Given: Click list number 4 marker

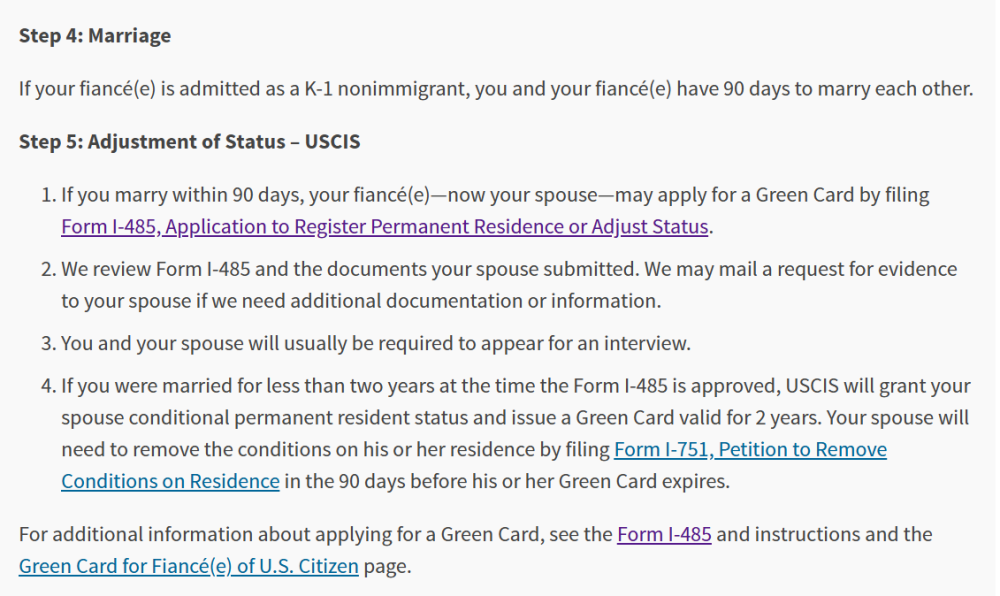Looking at the screenshot, I should tap(46, 386).
